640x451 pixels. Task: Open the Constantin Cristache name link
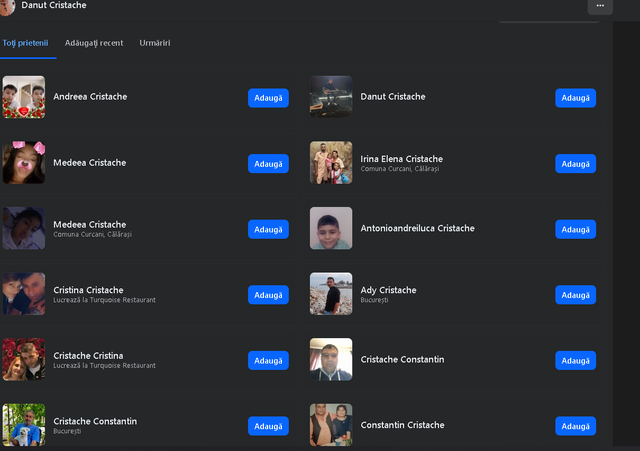[402, 425]
